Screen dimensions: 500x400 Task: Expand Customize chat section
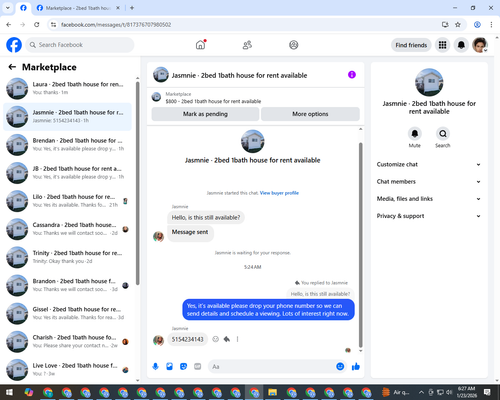coord(429,164)
